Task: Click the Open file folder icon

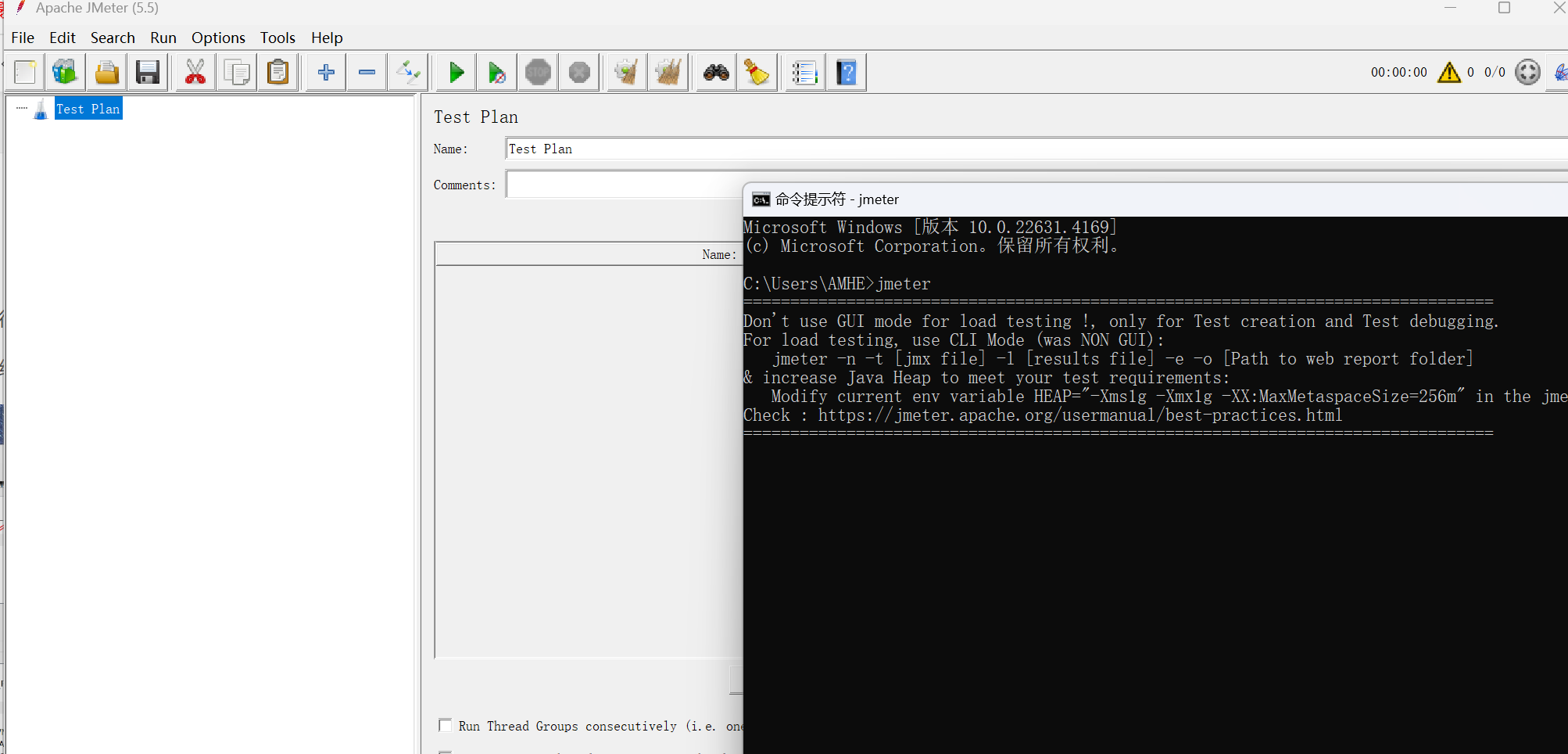Action: [x=107, y=73]
